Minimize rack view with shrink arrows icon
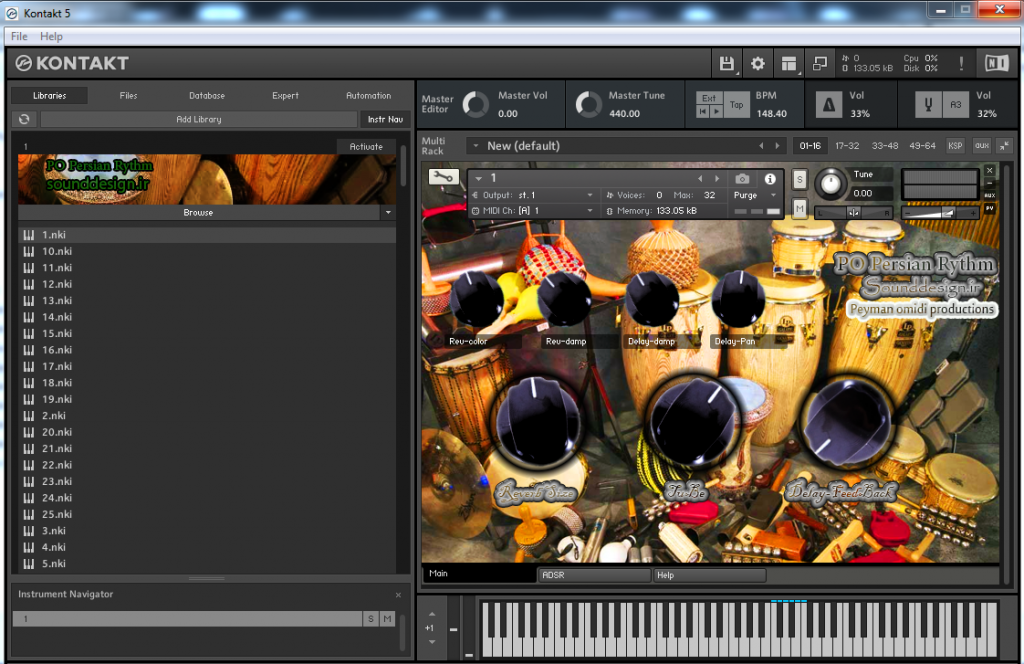Screen dimensions: 1024x664 1004,146
